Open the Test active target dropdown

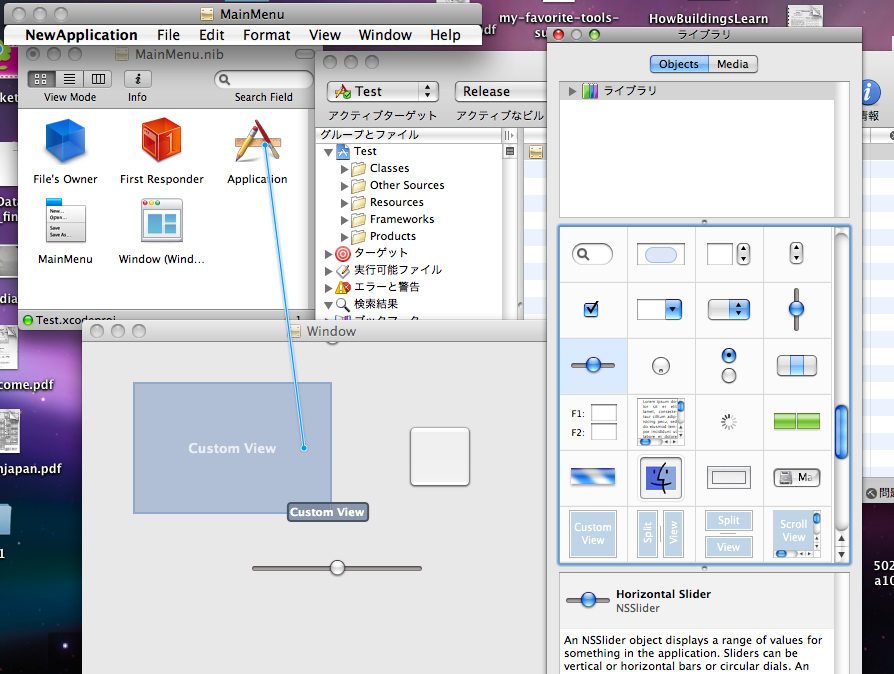point(383,91)
